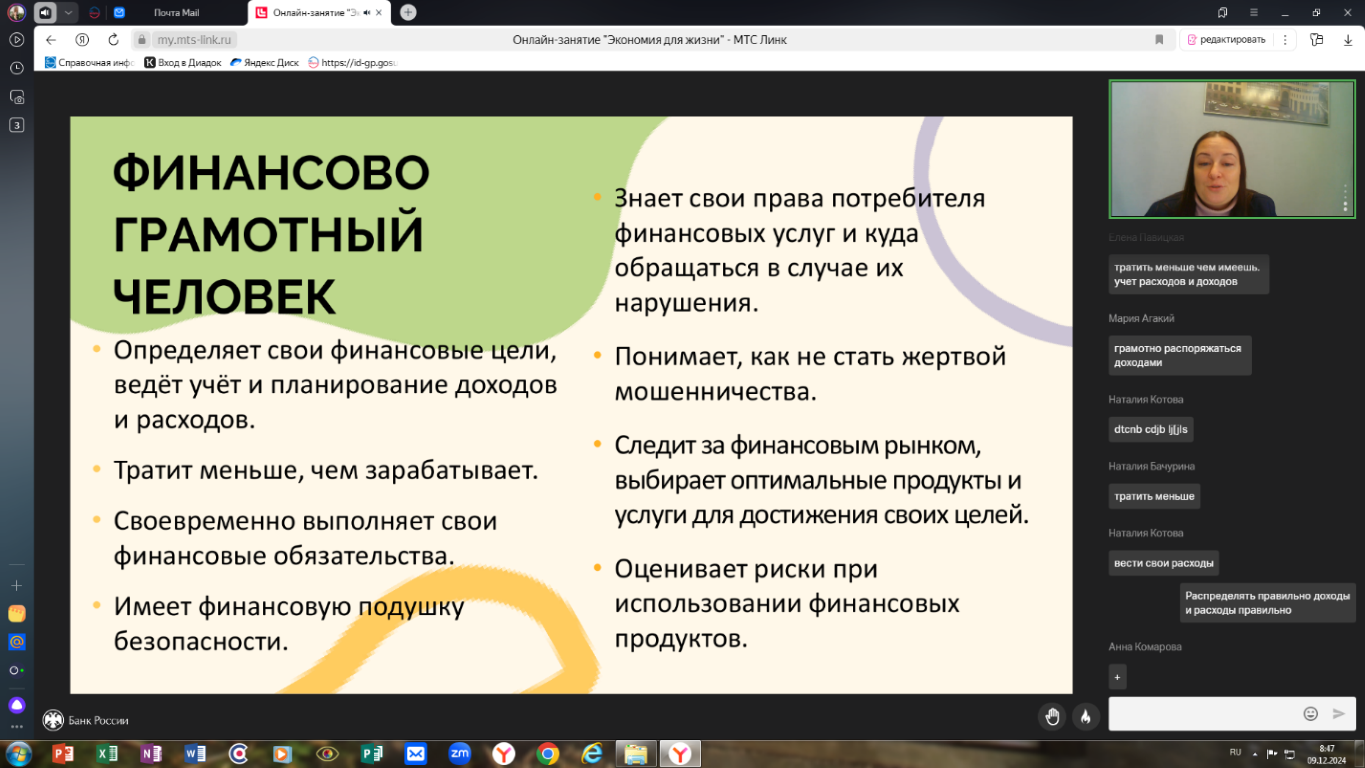Bookmark this page in address bar
1365x768 pixels.
[x=1159, y=40]
